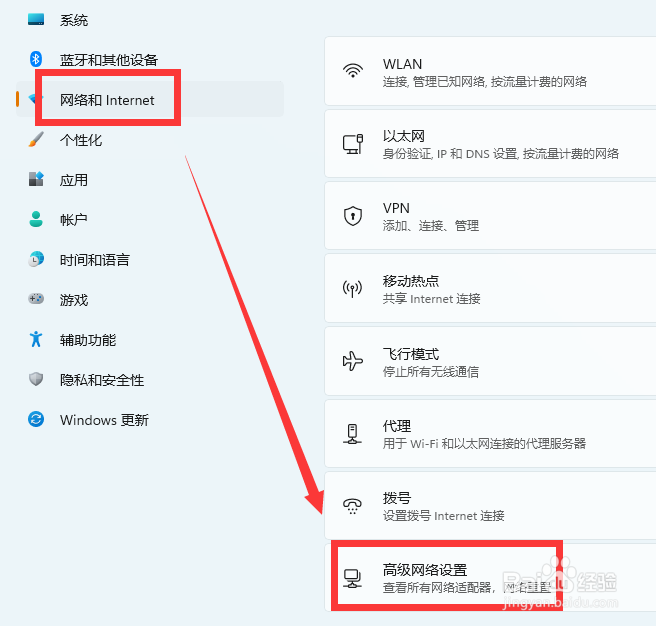Click the Proxy server icon
The height and width of the screenshot is (626, 656).
click(x=352, y=434)
